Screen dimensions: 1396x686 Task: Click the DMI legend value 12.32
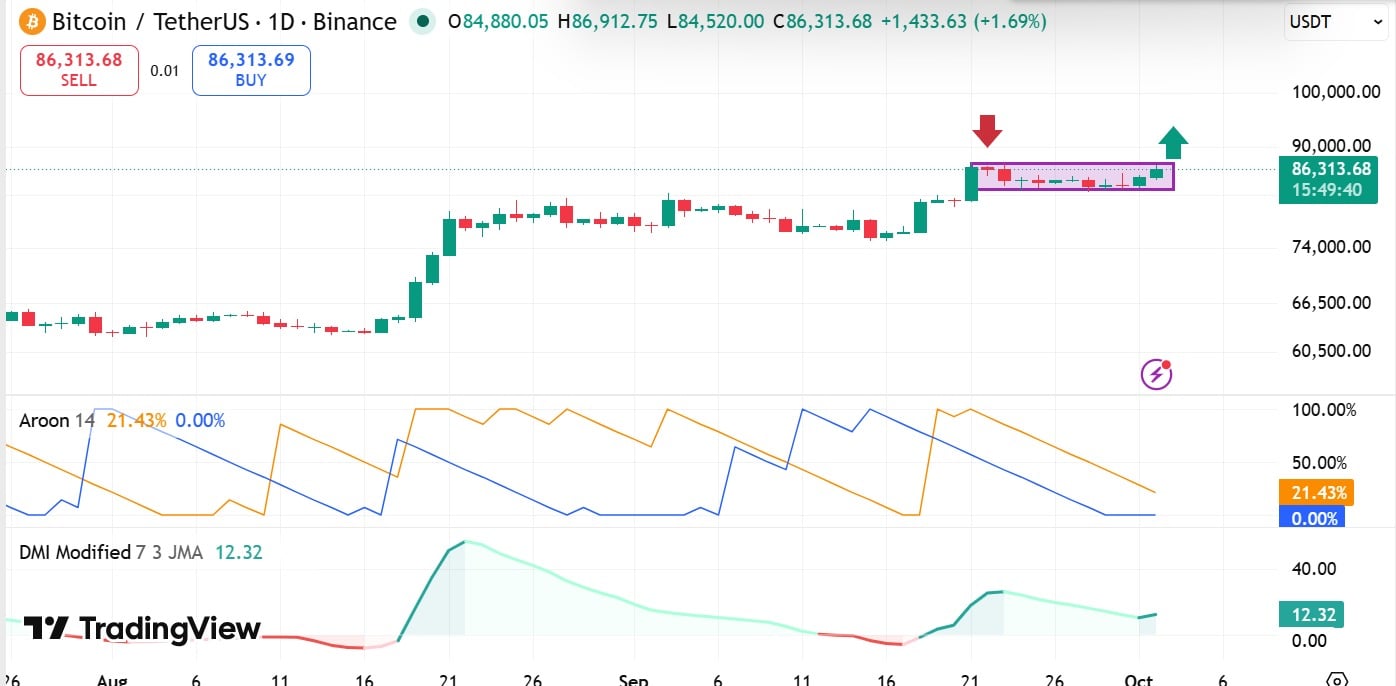click(239, 552)
